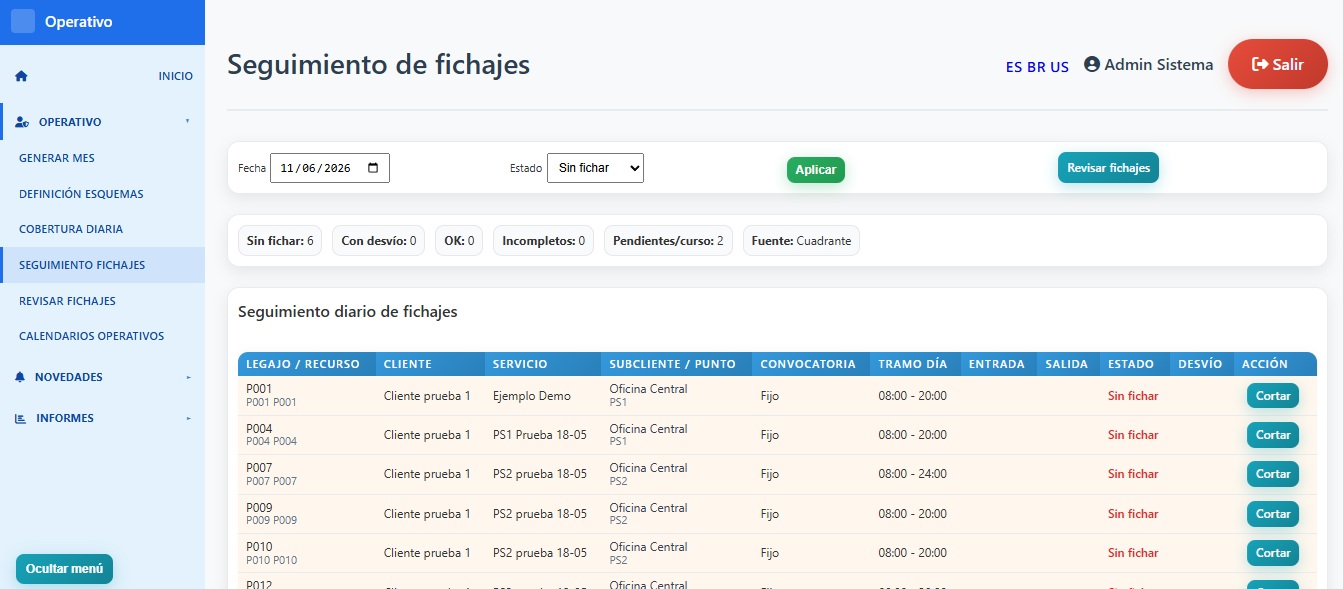Viewport: 1343px width, 589px height.
Task: Click the TRAMO DÍA column header
Action: coord(915,364)
